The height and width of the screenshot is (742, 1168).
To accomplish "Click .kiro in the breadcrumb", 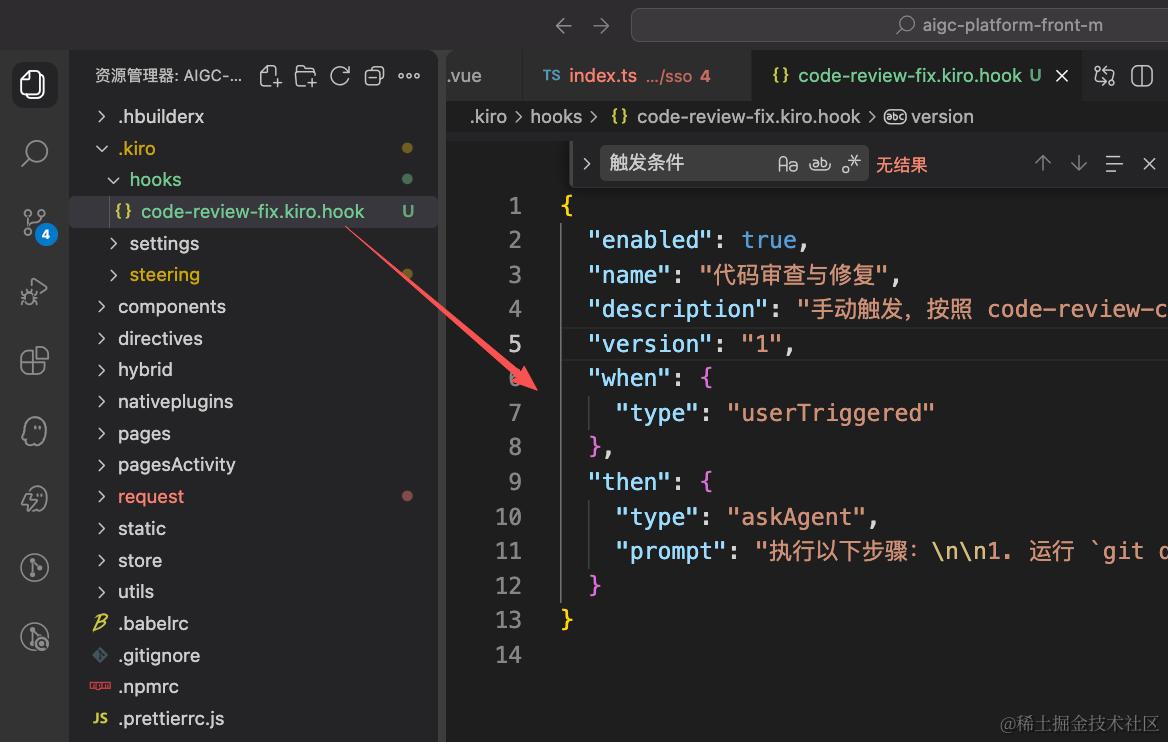I will point(488,117).
